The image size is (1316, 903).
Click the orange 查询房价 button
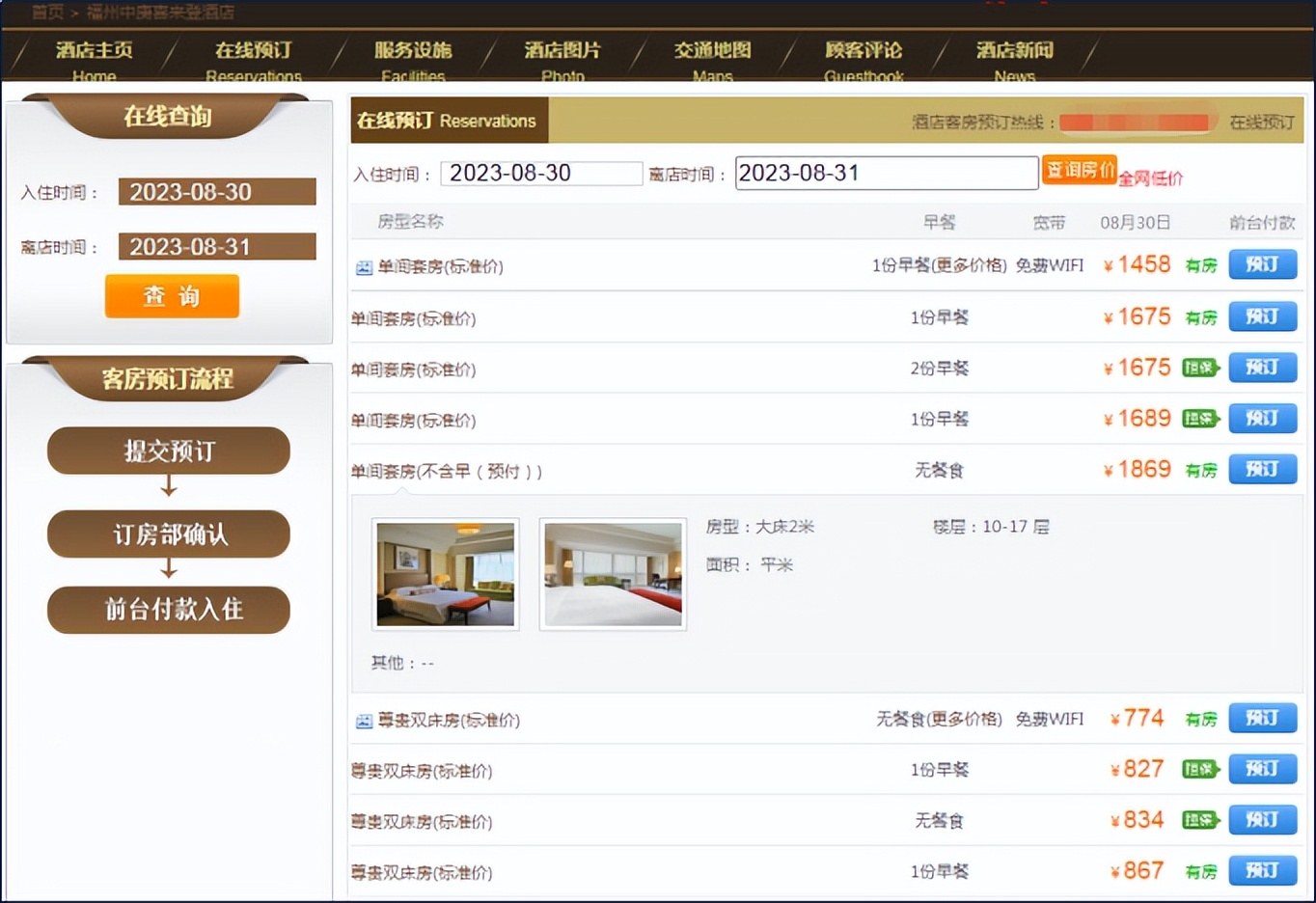(1079, 168)
